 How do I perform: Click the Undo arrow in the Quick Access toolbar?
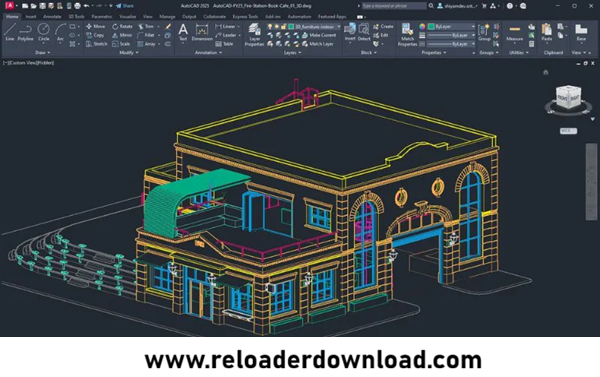(x=86, y=6)
